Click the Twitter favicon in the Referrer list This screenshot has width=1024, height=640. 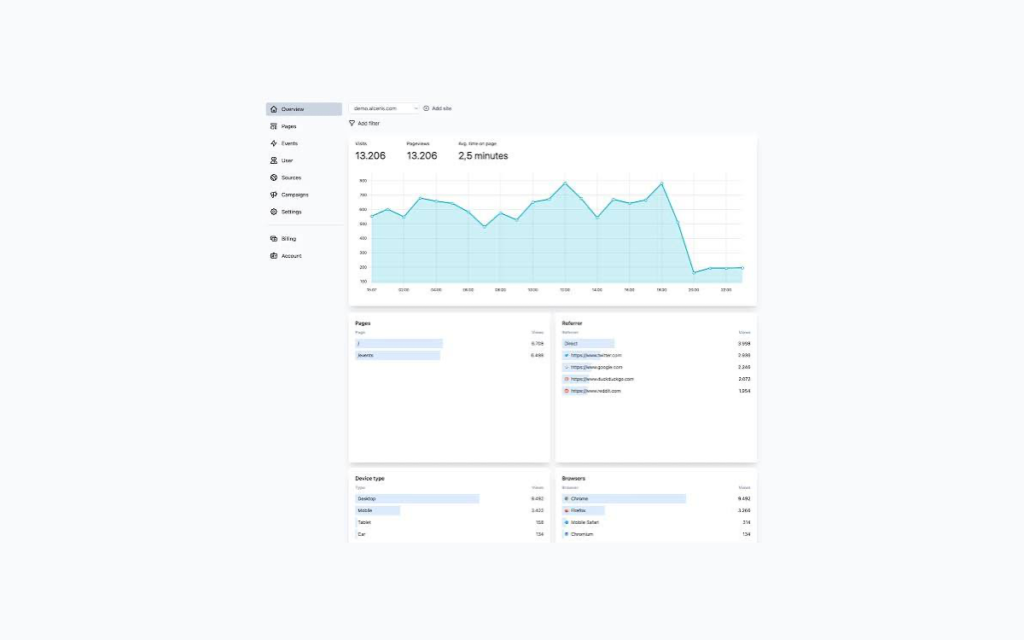pos(566,355)
